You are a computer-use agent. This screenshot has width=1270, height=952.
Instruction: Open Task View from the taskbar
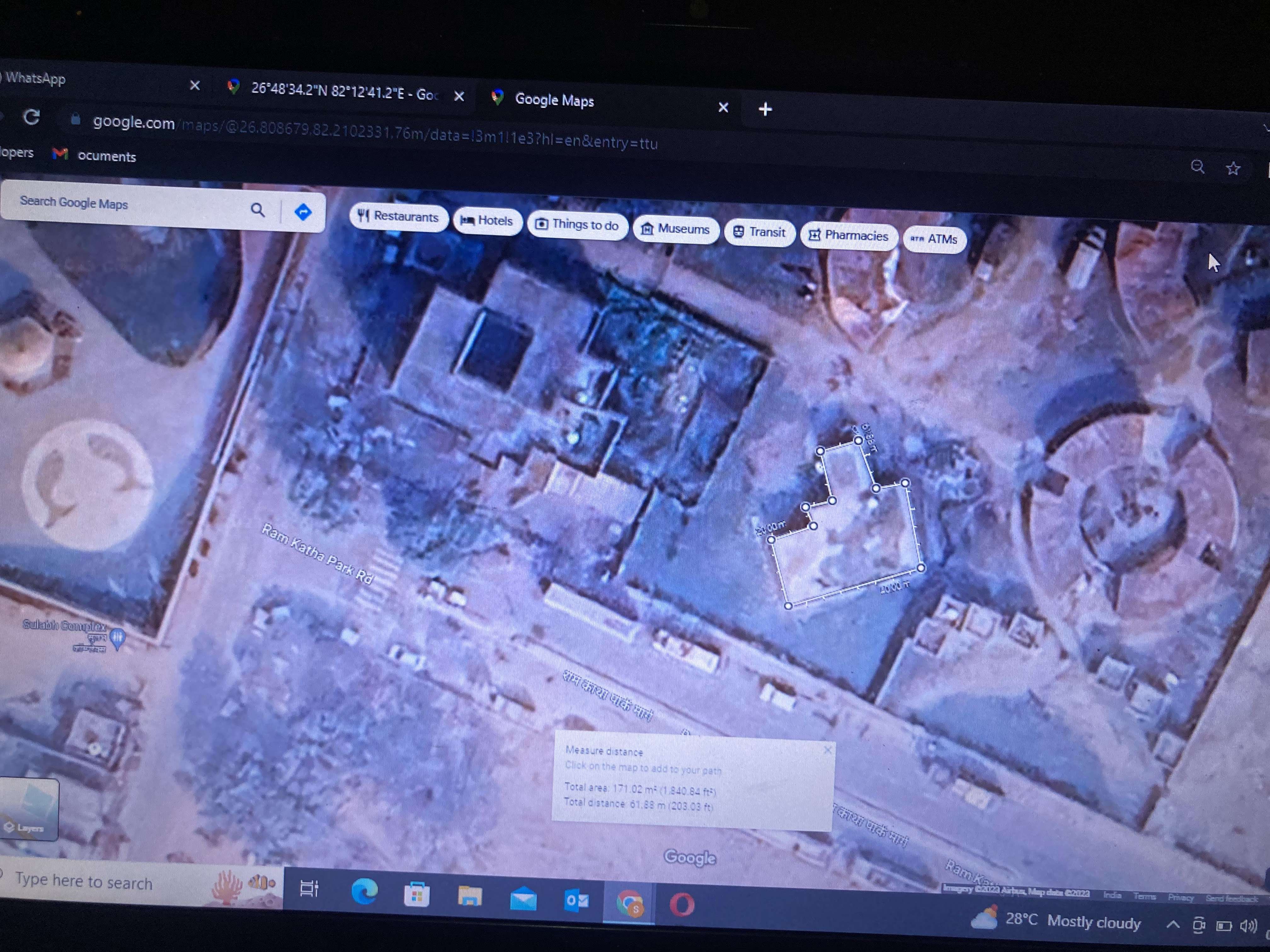click(309, 889)
